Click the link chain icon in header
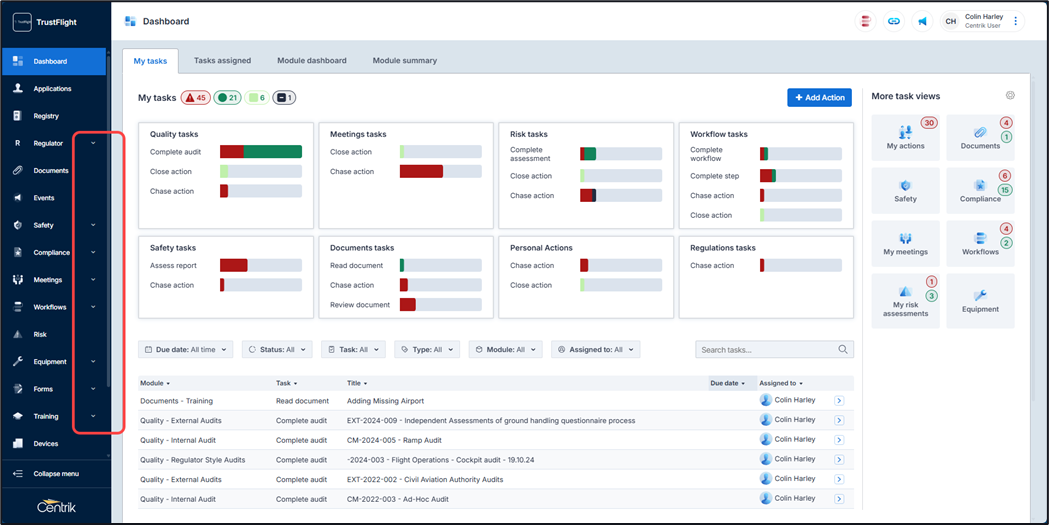This screenshot has width=1049, height=525. 894,21
